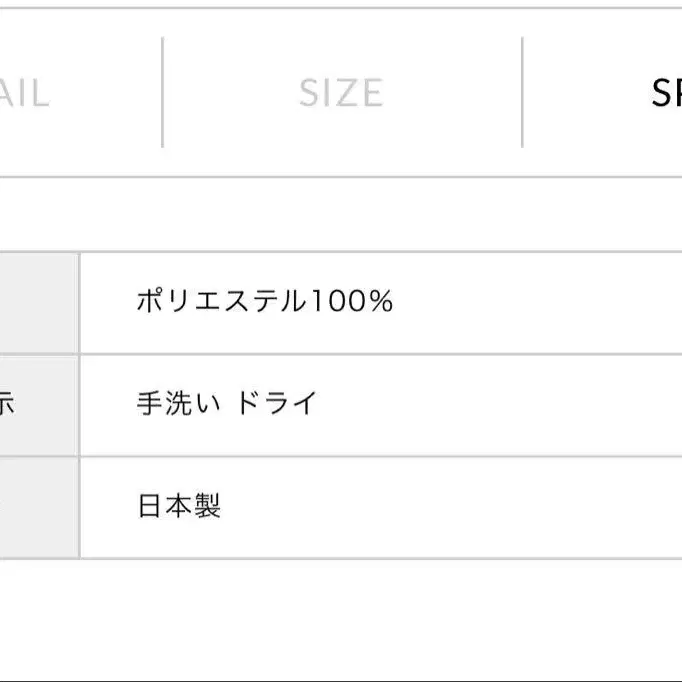Open the partially visible DETAIL tab
The width and height of the screenshot is (682, 682).
pyautogui.click(x=24, y=94)
